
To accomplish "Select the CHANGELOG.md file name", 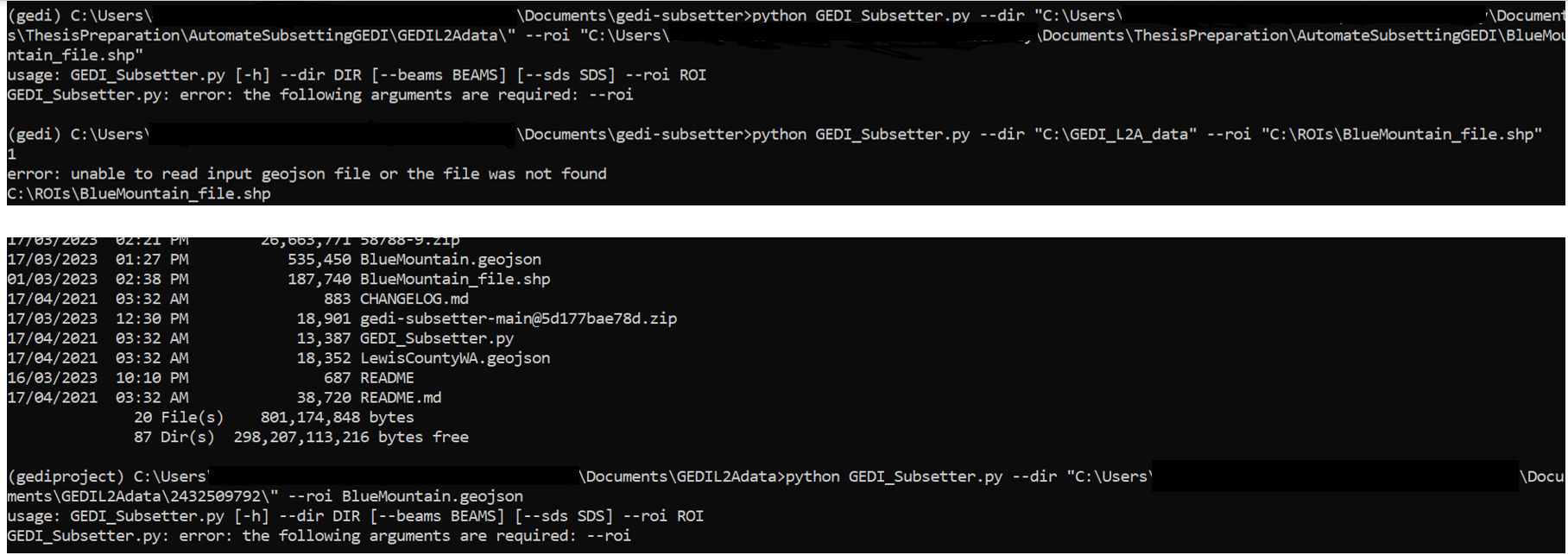I will click(x=414, y=300).
